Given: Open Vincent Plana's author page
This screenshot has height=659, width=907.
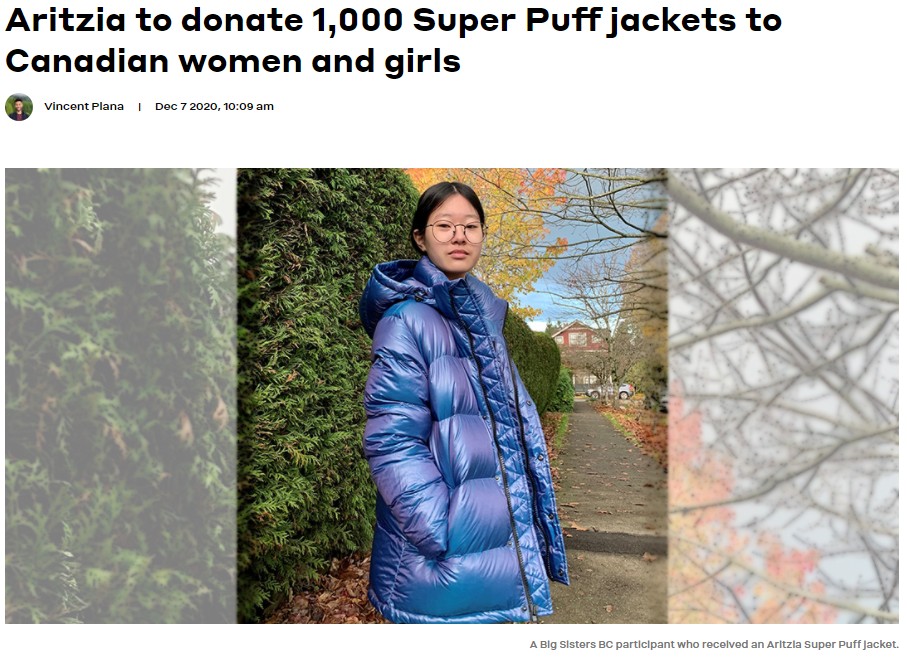Looking at the screenshot, I should [x=84, y=106].
